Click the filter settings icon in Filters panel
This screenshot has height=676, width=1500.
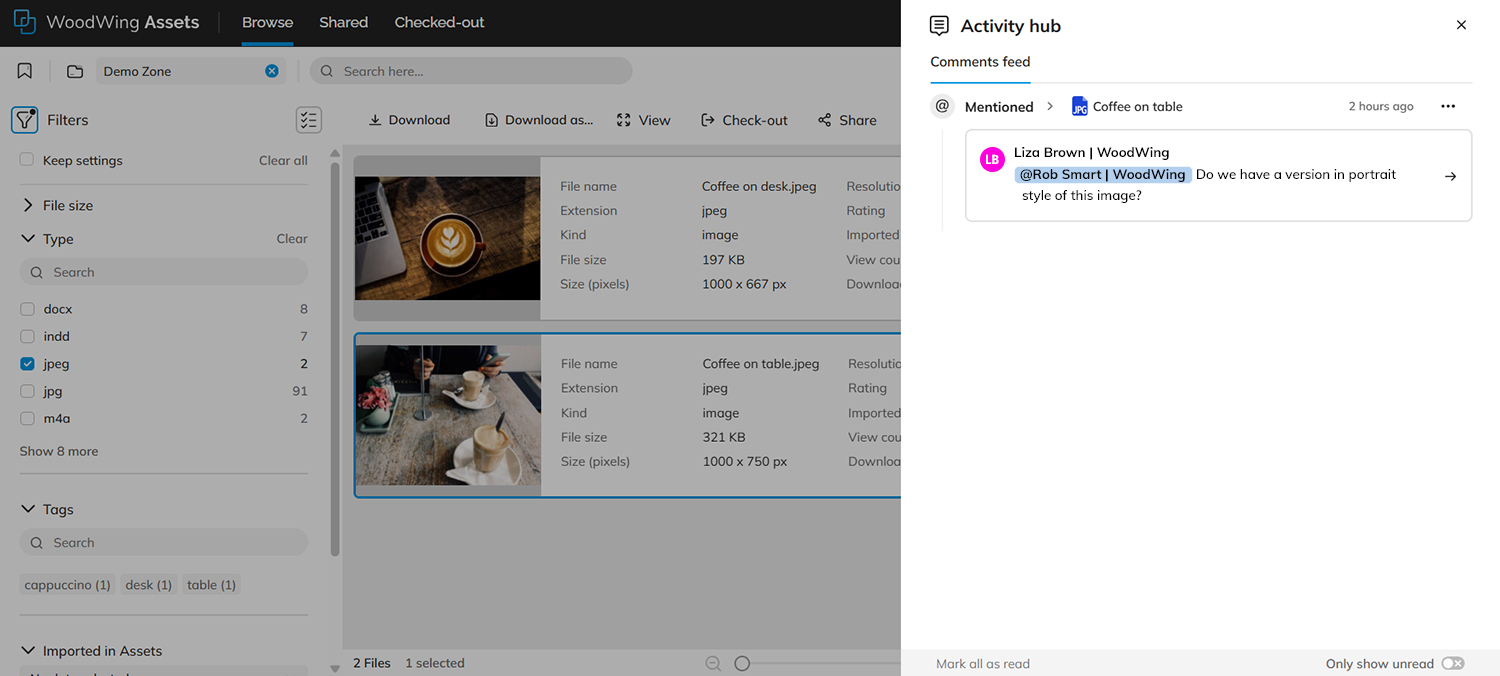(x=308, y=119)
